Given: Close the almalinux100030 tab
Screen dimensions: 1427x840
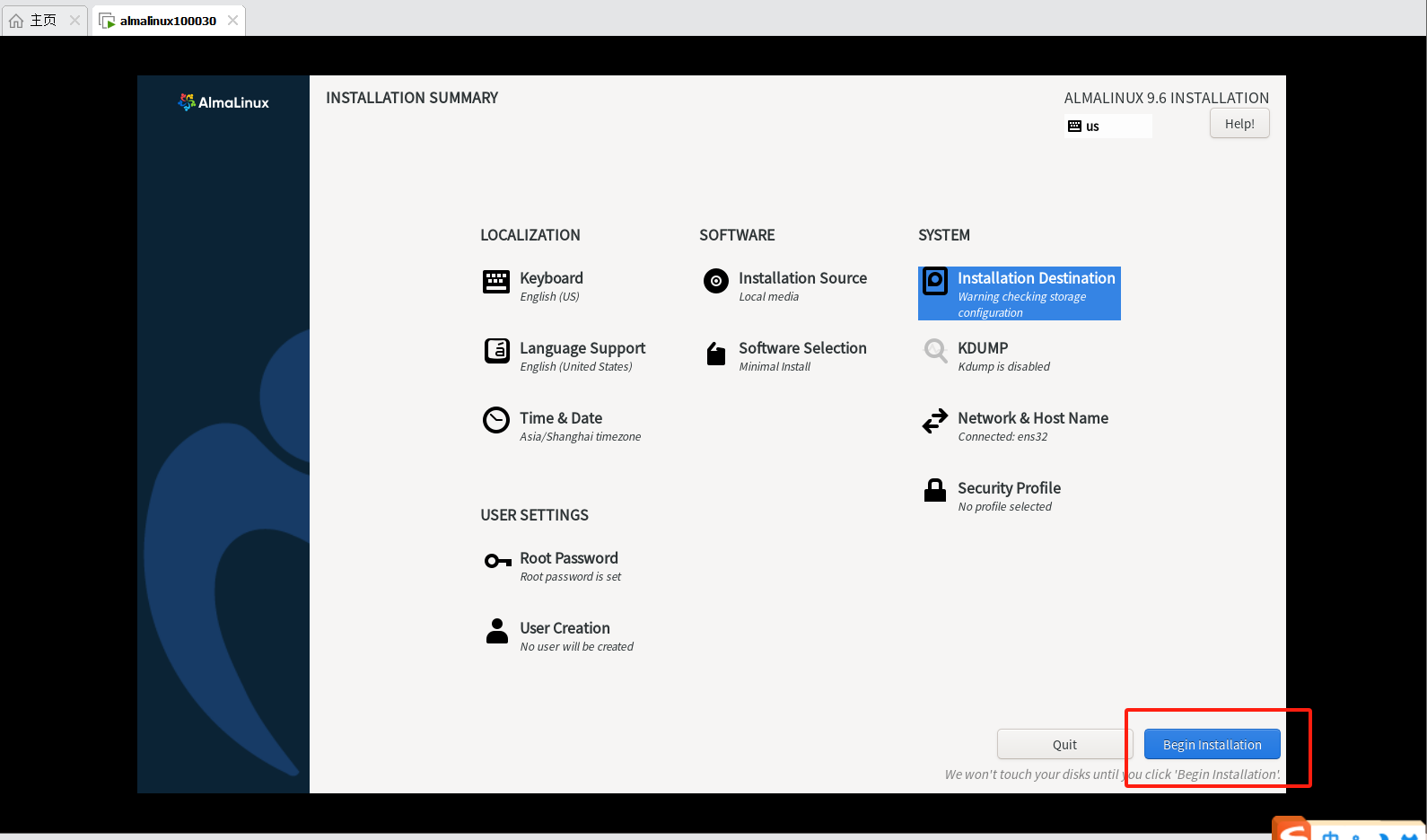Looking at the screenshot, I should click(x=232, y=21).
